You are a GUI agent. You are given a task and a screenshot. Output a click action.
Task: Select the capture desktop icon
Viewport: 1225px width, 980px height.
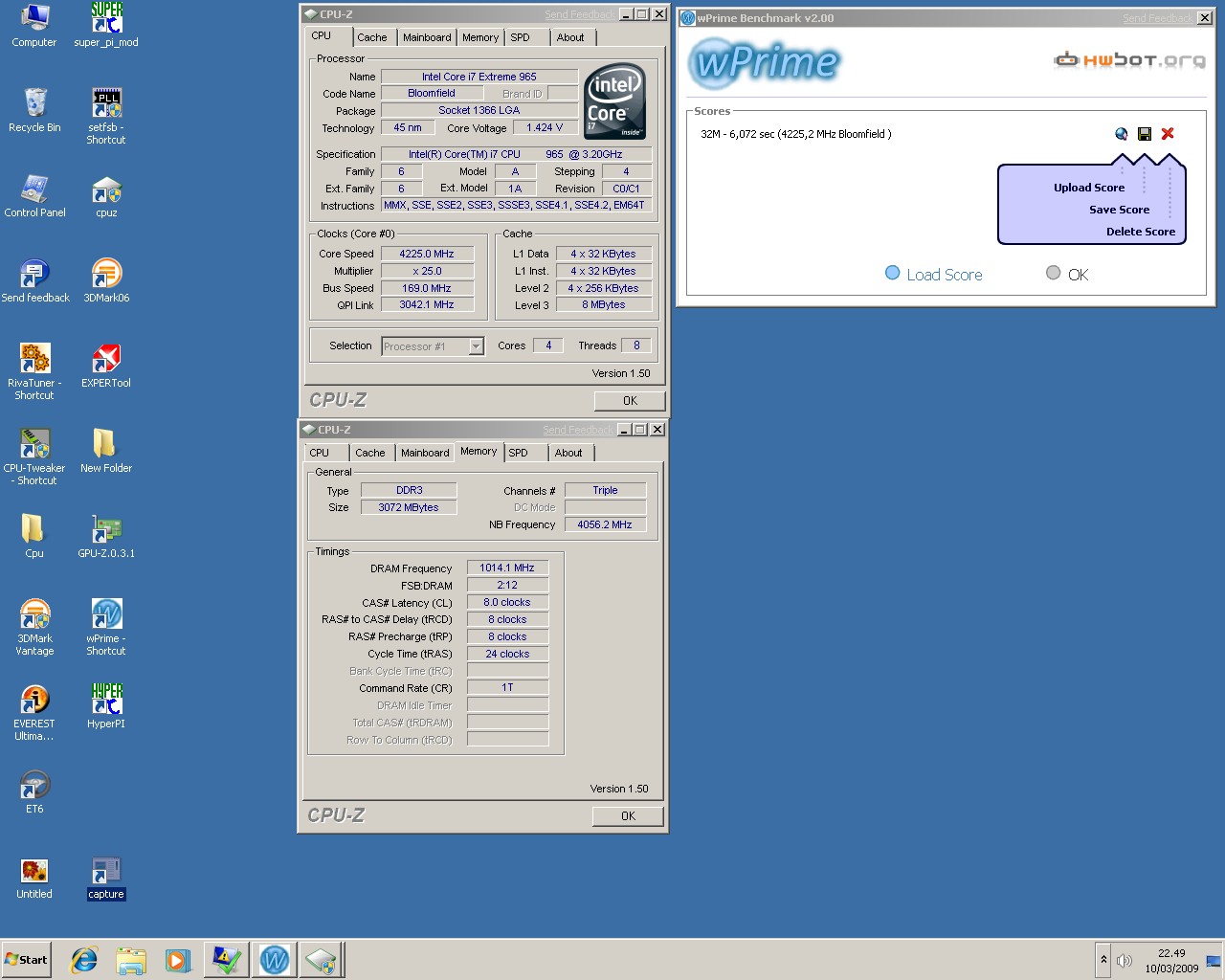[x=106, y=878]
